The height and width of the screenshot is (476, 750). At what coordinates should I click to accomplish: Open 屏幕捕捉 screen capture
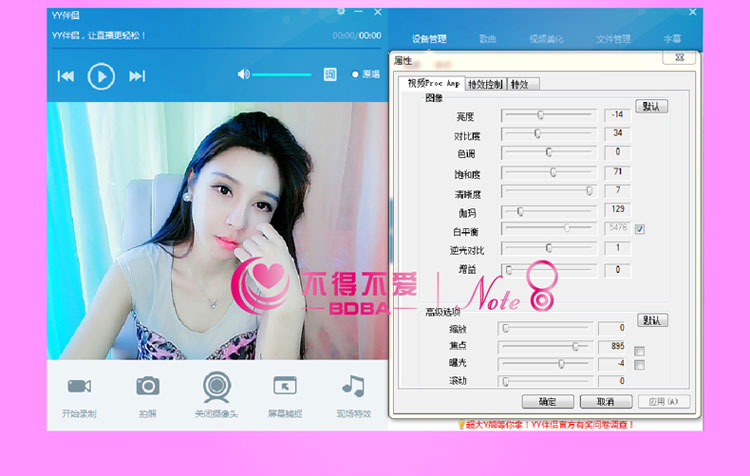coord(285,386)
